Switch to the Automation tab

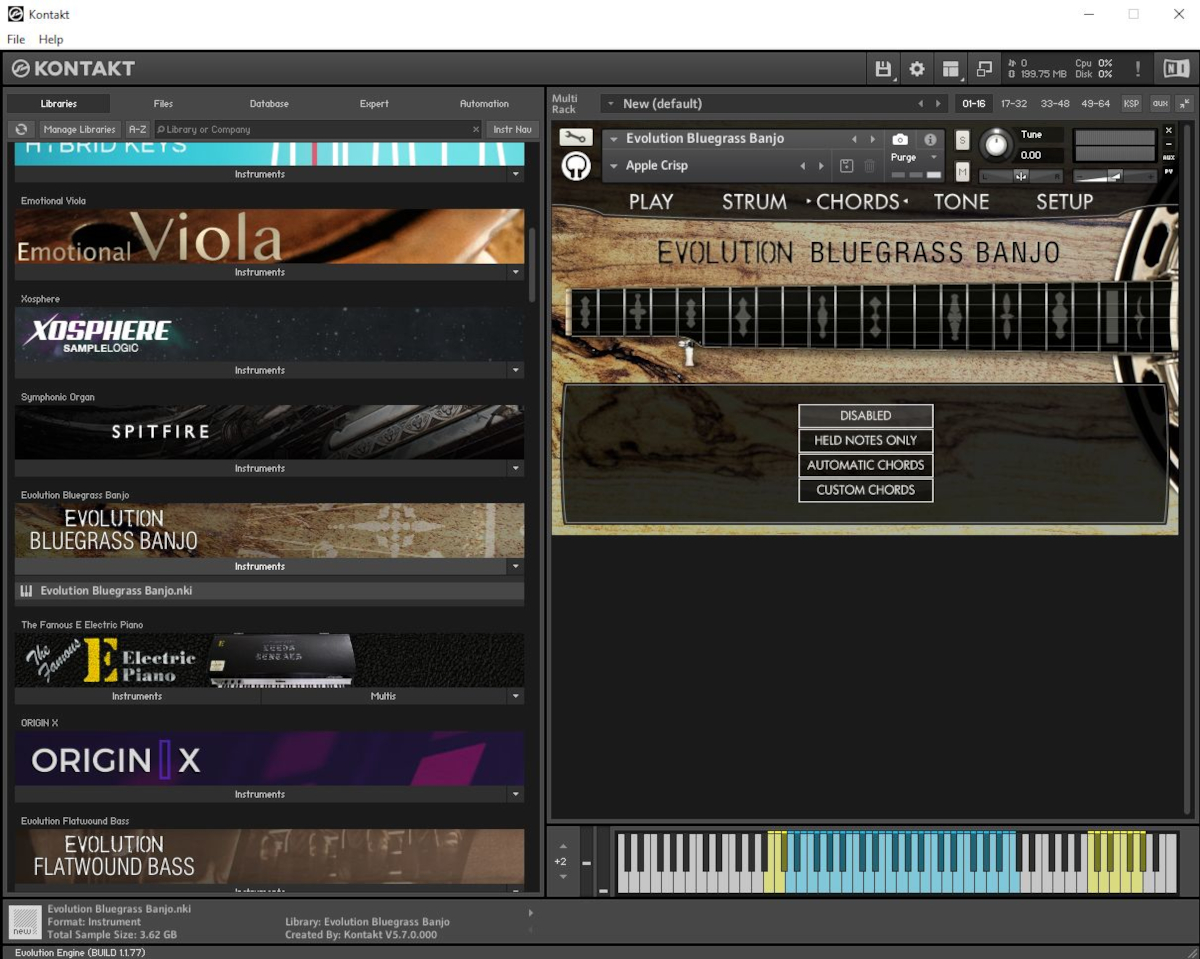tap(484, 104)
